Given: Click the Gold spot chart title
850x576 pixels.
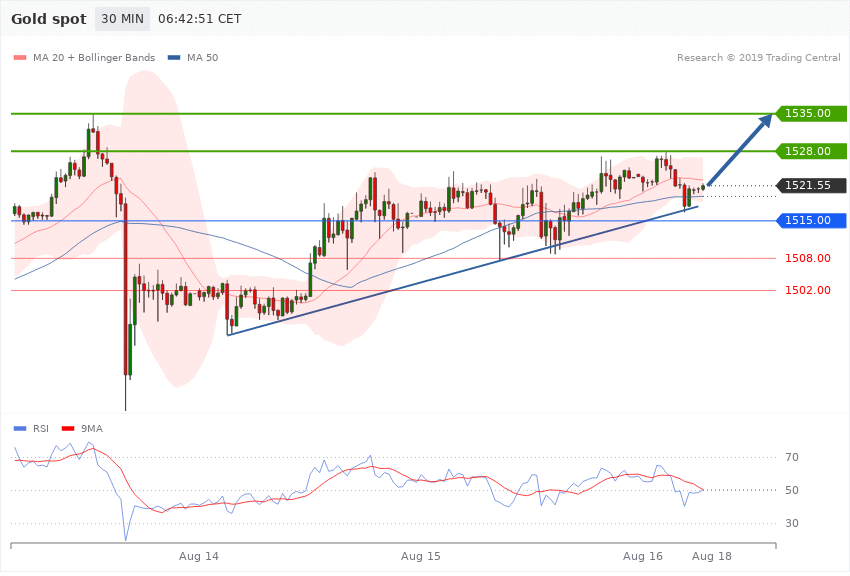Looking at the screenshot, I should tap(49, 19).
